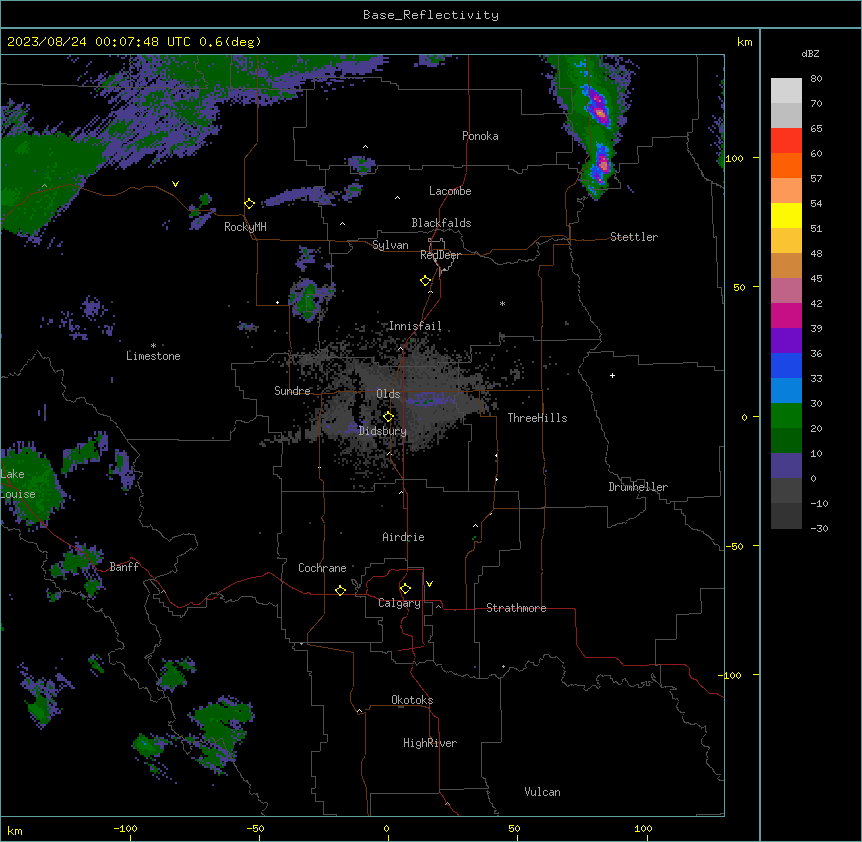Screen dimensions: 862x842
Task: Click the Okotoks label
Action: 412,700
